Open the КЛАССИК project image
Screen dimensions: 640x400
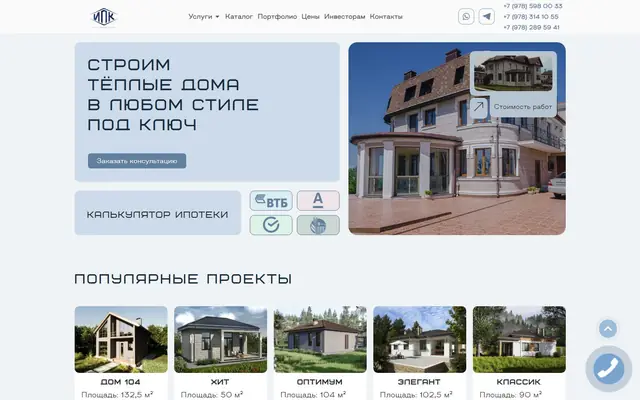pyautogui.click(x=519, y=340)
